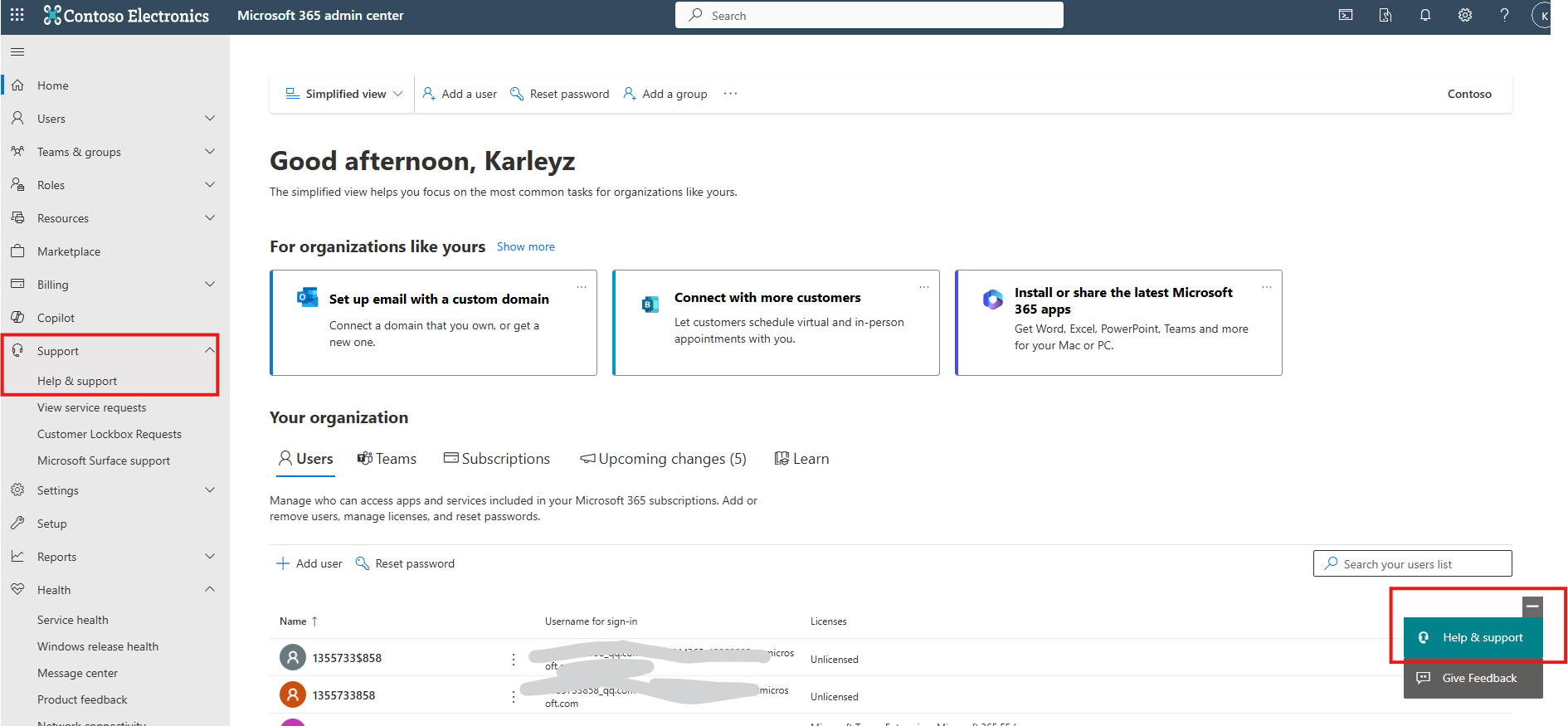1568x726 pixels.
Task: Open Cloud Shell icon in header
Action: click(1346, 15)
